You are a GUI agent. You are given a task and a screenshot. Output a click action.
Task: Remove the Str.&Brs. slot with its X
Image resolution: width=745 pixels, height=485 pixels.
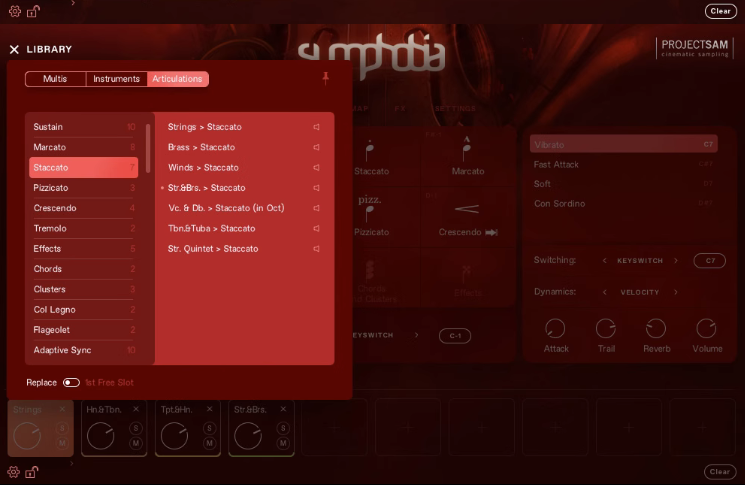(x=283, y=409)
